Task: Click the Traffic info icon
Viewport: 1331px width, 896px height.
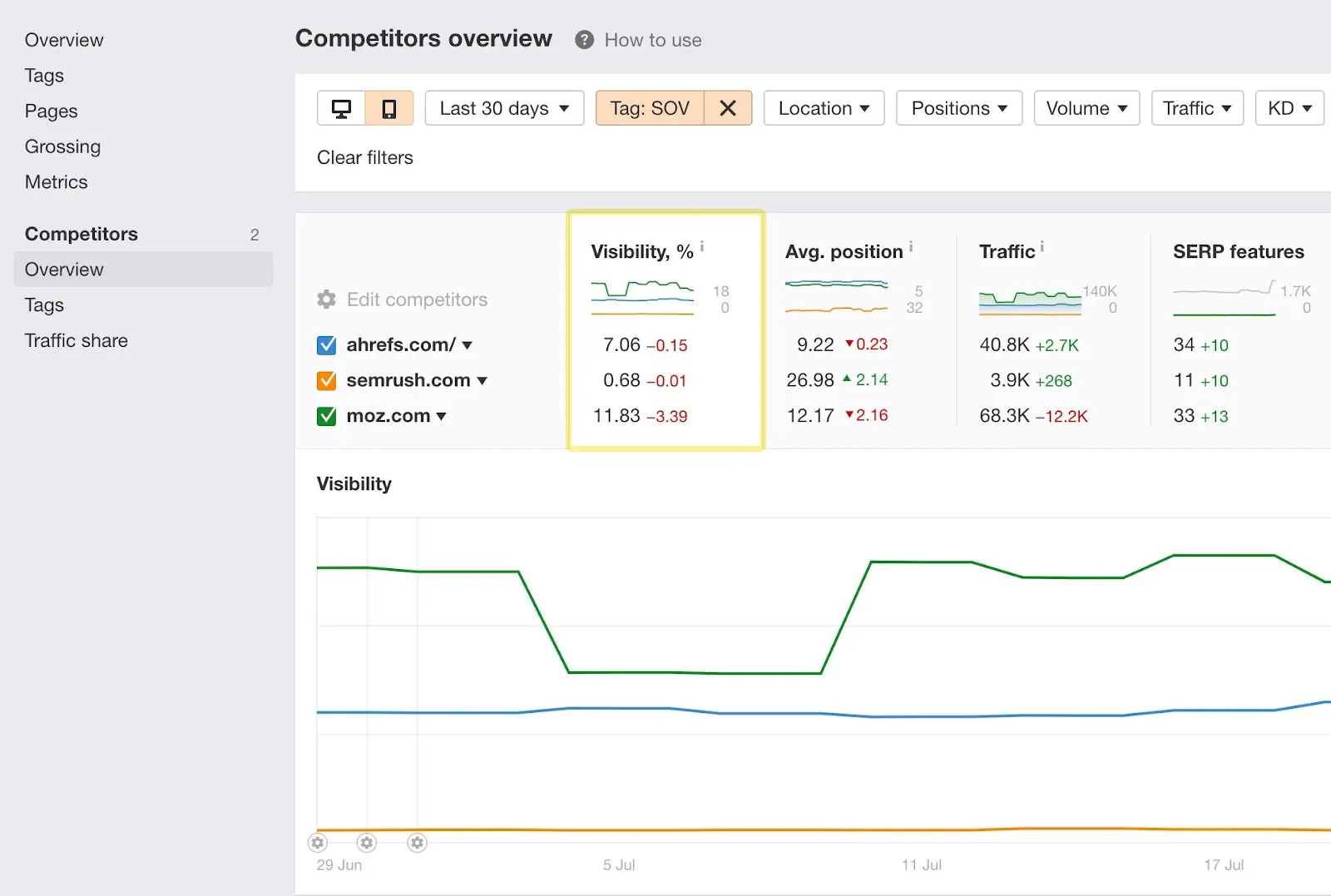Action: coord(1042,245)
